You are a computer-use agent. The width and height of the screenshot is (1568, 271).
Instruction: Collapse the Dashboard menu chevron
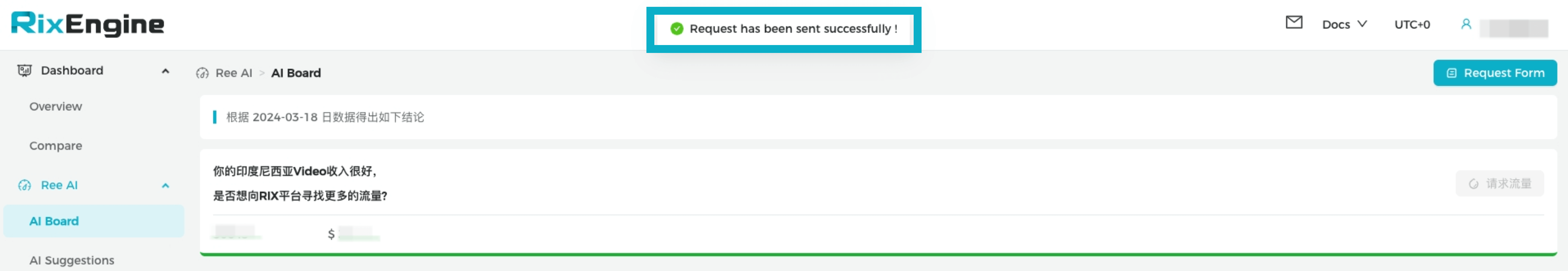165,71
